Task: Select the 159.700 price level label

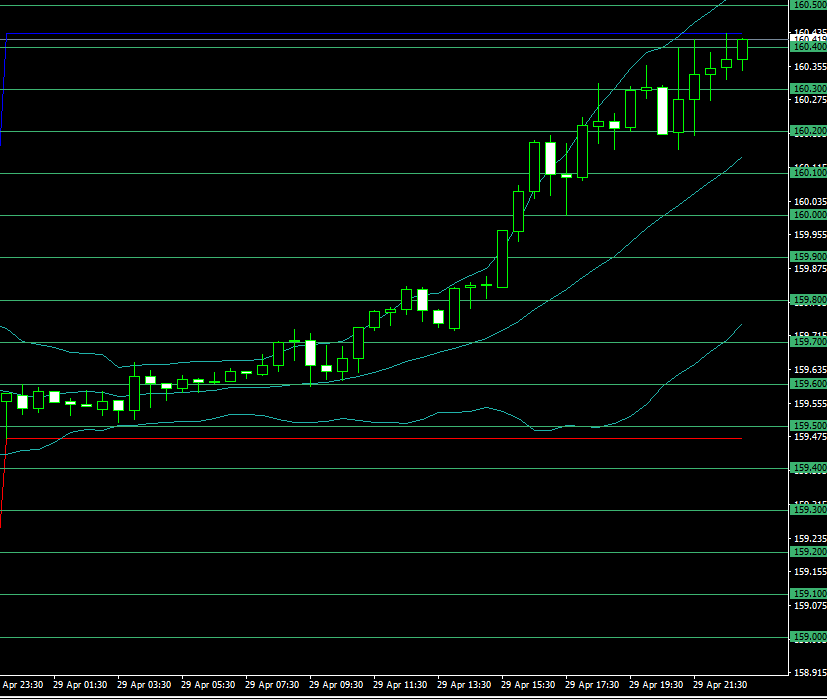Action: pos(808,342)
